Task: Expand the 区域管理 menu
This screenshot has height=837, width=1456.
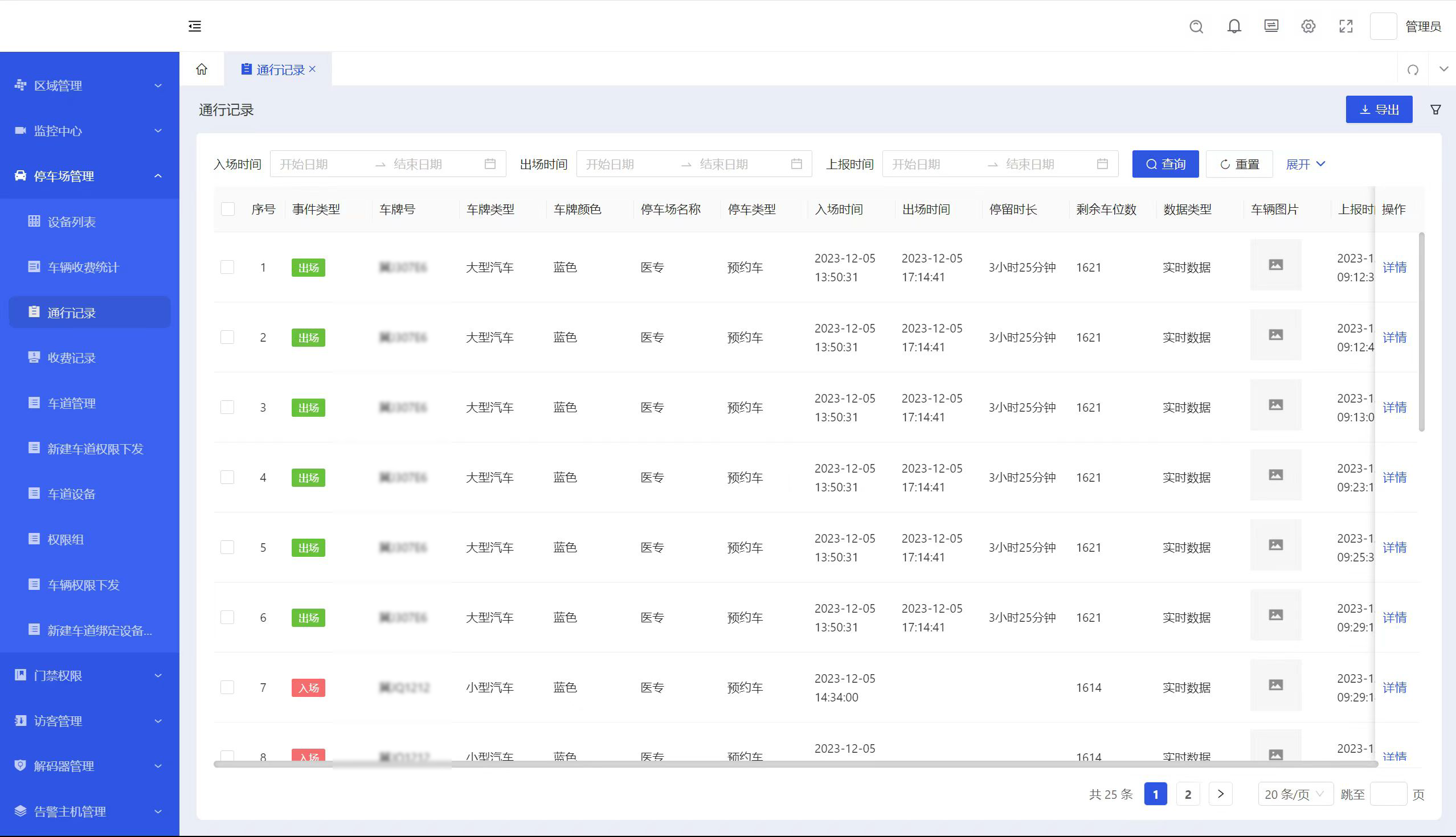Action: tap(89, 85)
